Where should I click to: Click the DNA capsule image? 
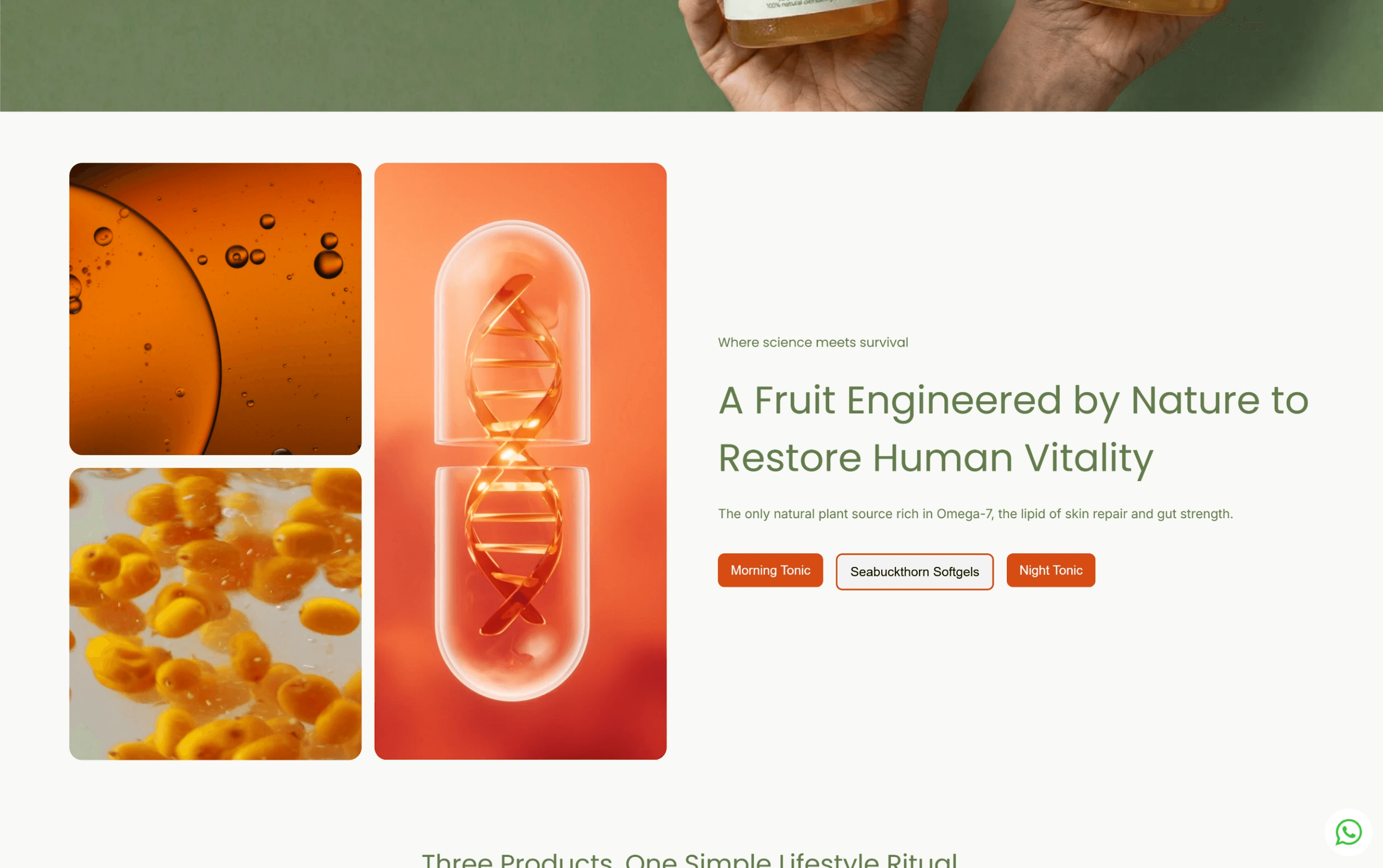point(520,461)
